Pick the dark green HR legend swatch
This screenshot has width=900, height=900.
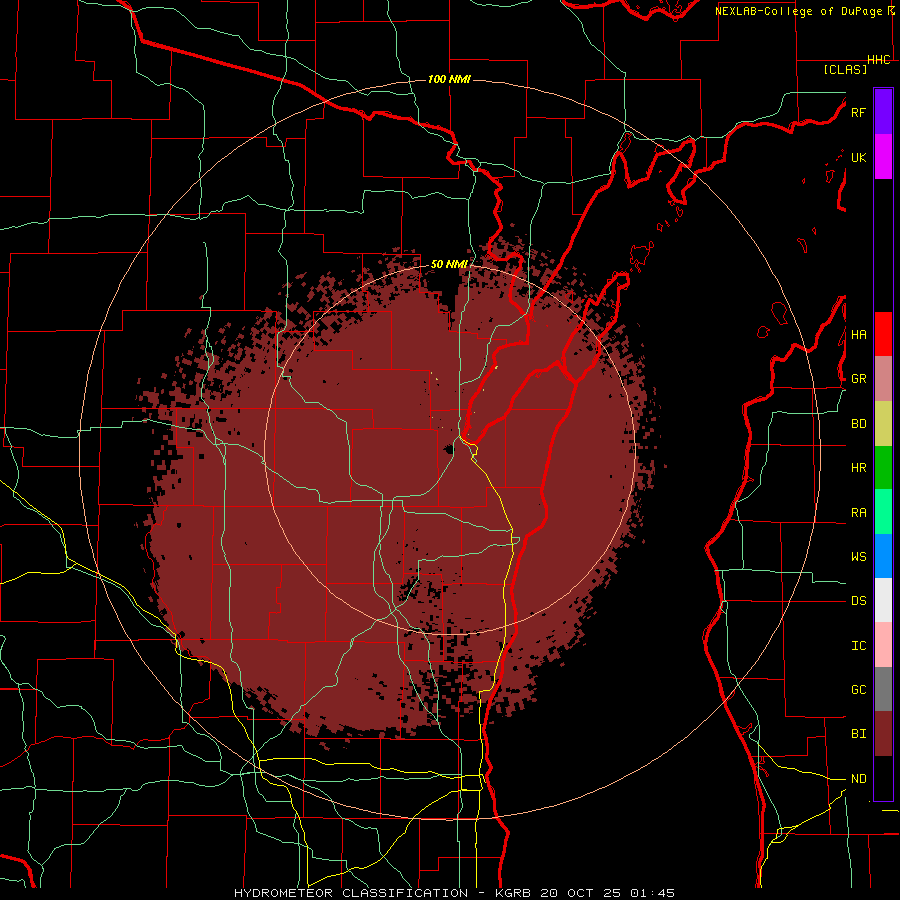click(x=883, y=468)
